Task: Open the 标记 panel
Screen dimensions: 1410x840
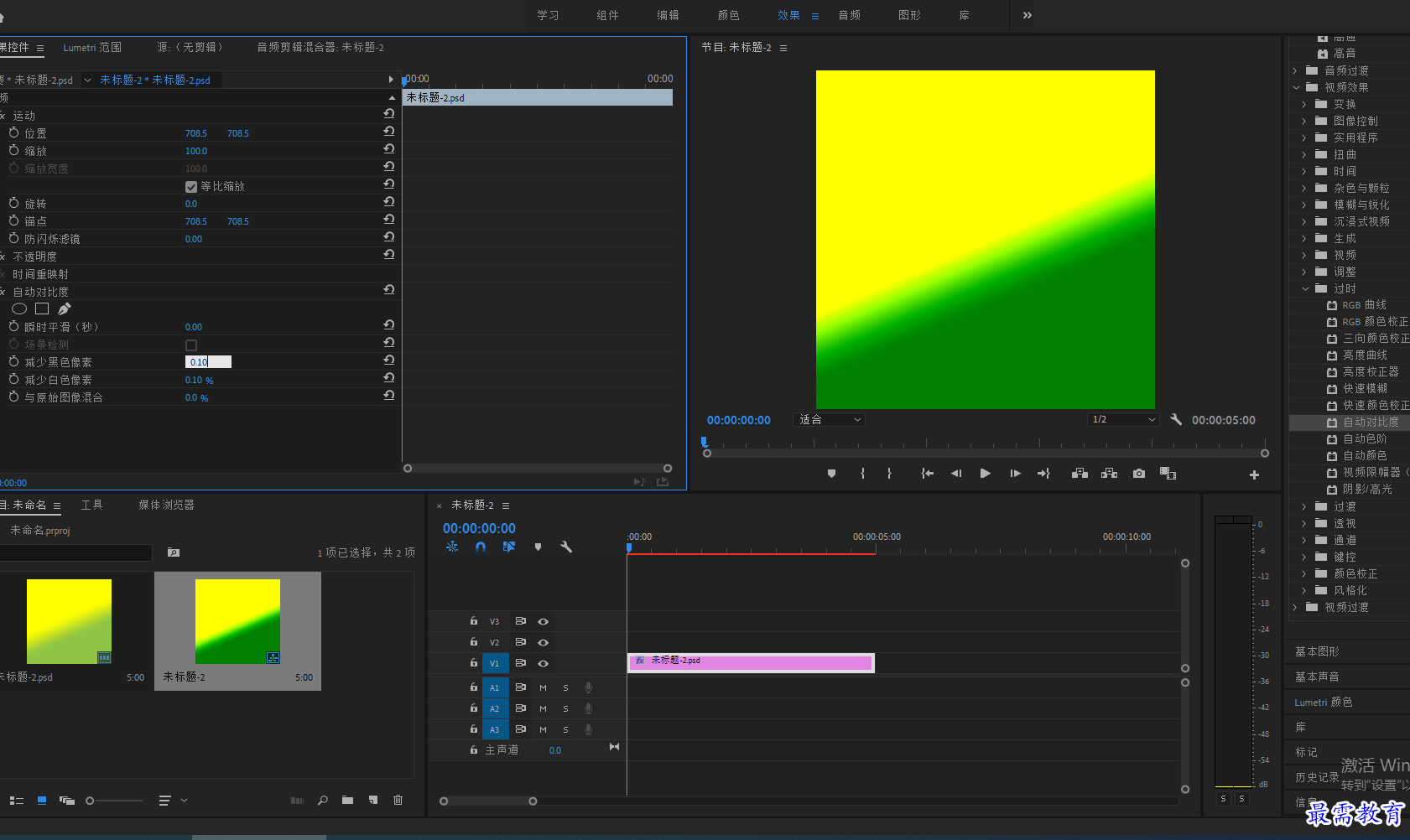Action: click(1306, 752)
